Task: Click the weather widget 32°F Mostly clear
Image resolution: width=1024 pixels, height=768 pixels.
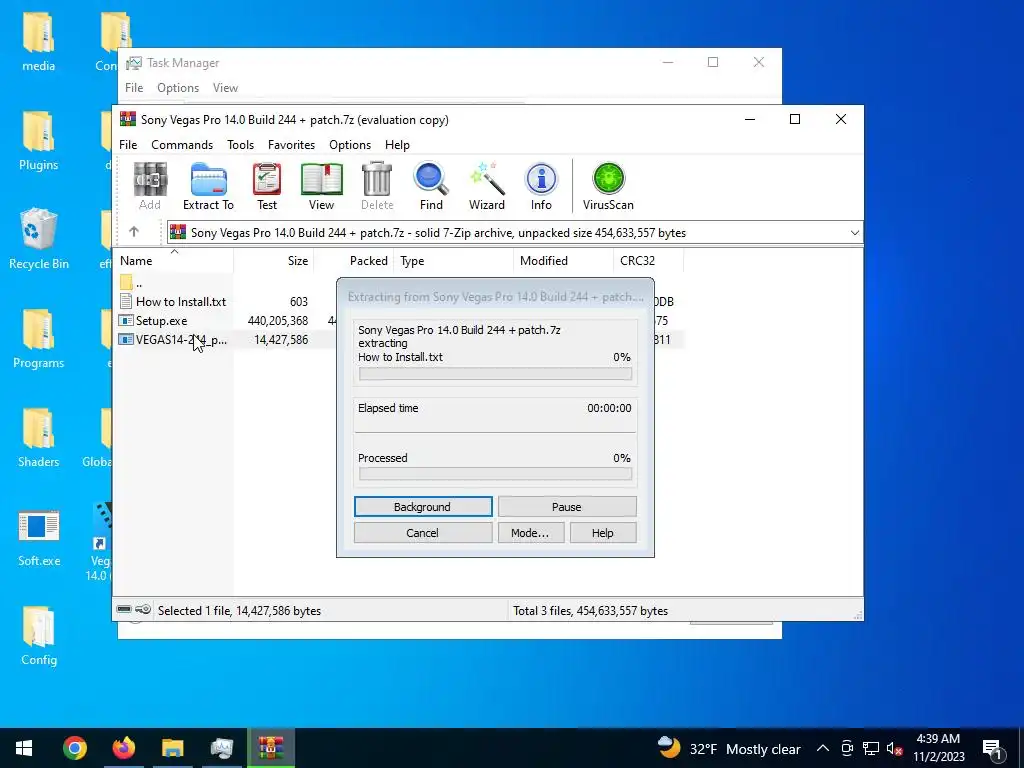Action: point(729,748)
